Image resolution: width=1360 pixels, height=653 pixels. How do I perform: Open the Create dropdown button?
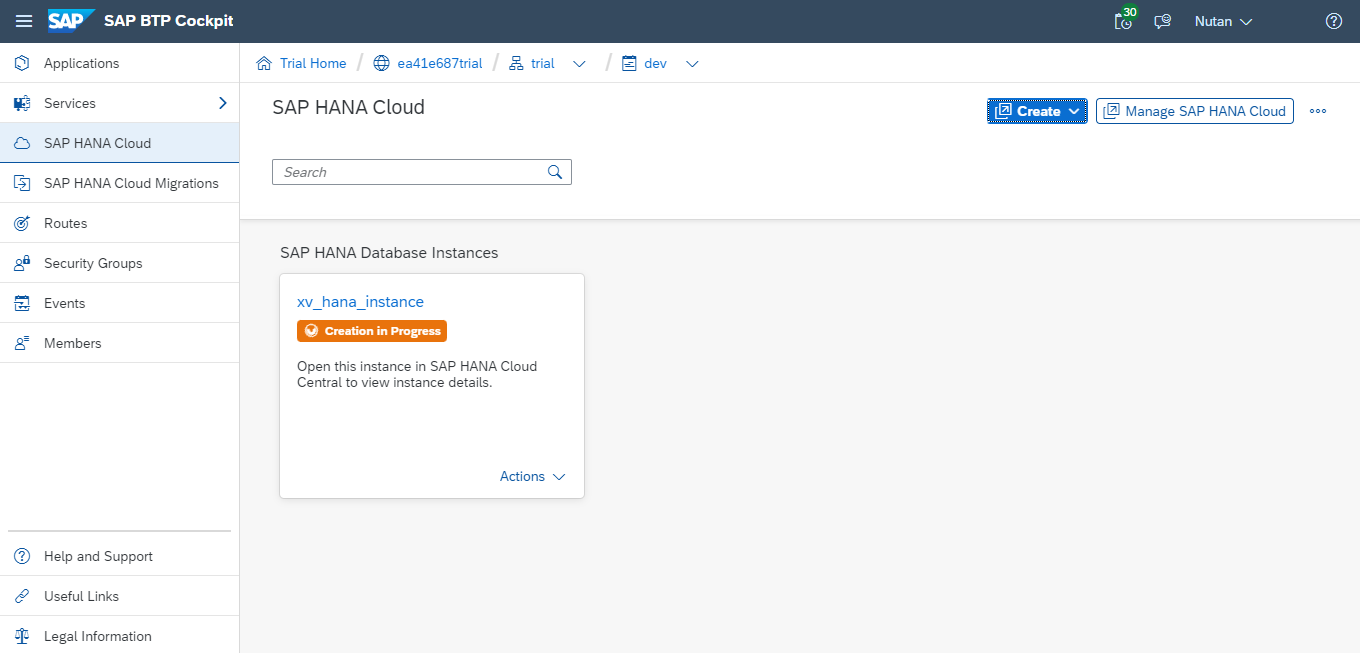pos(1037,111)
